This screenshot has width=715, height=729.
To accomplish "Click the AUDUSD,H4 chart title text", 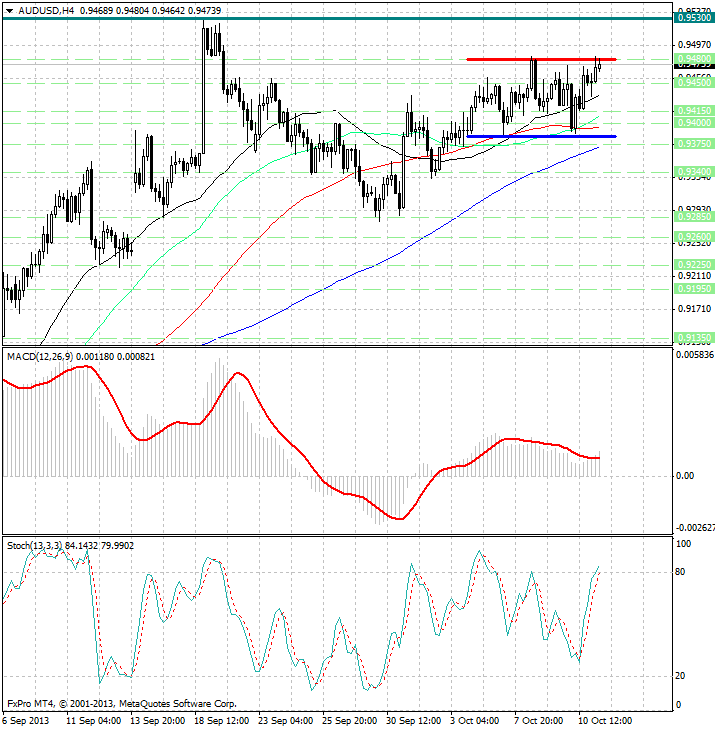I will coord(46,10).
